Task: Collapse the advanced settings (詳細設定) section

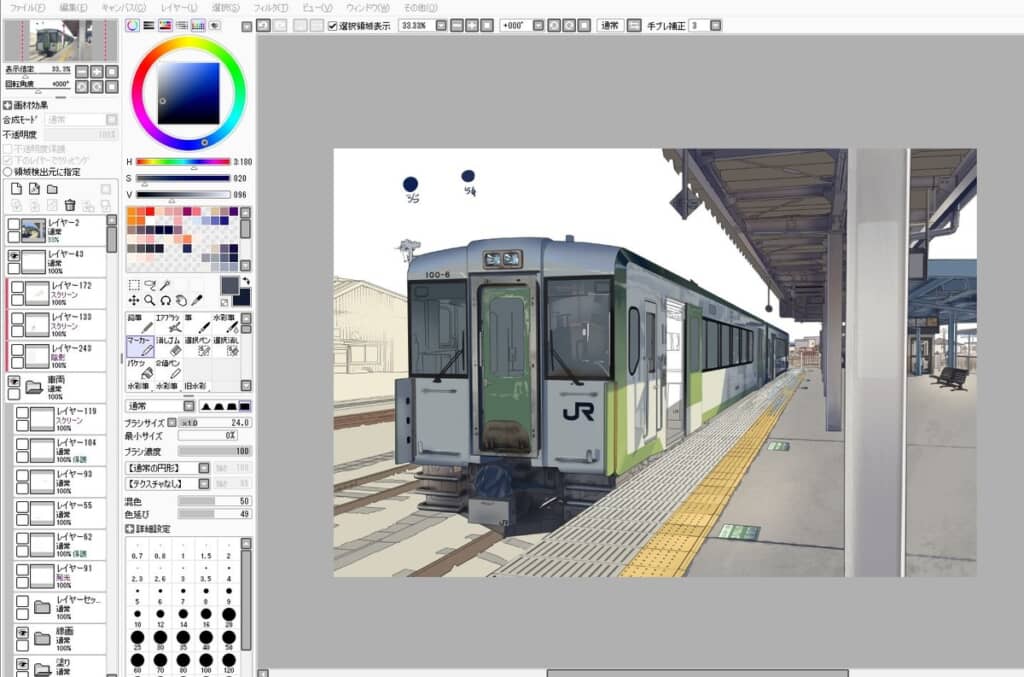Action: [129, 529]
